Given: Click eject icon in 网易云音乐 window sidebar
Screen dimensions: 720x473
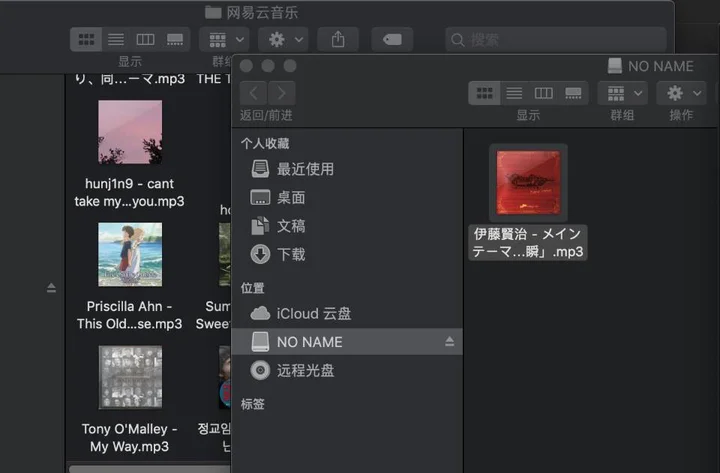Looking at the screenshot, I should tap(51, 288).
